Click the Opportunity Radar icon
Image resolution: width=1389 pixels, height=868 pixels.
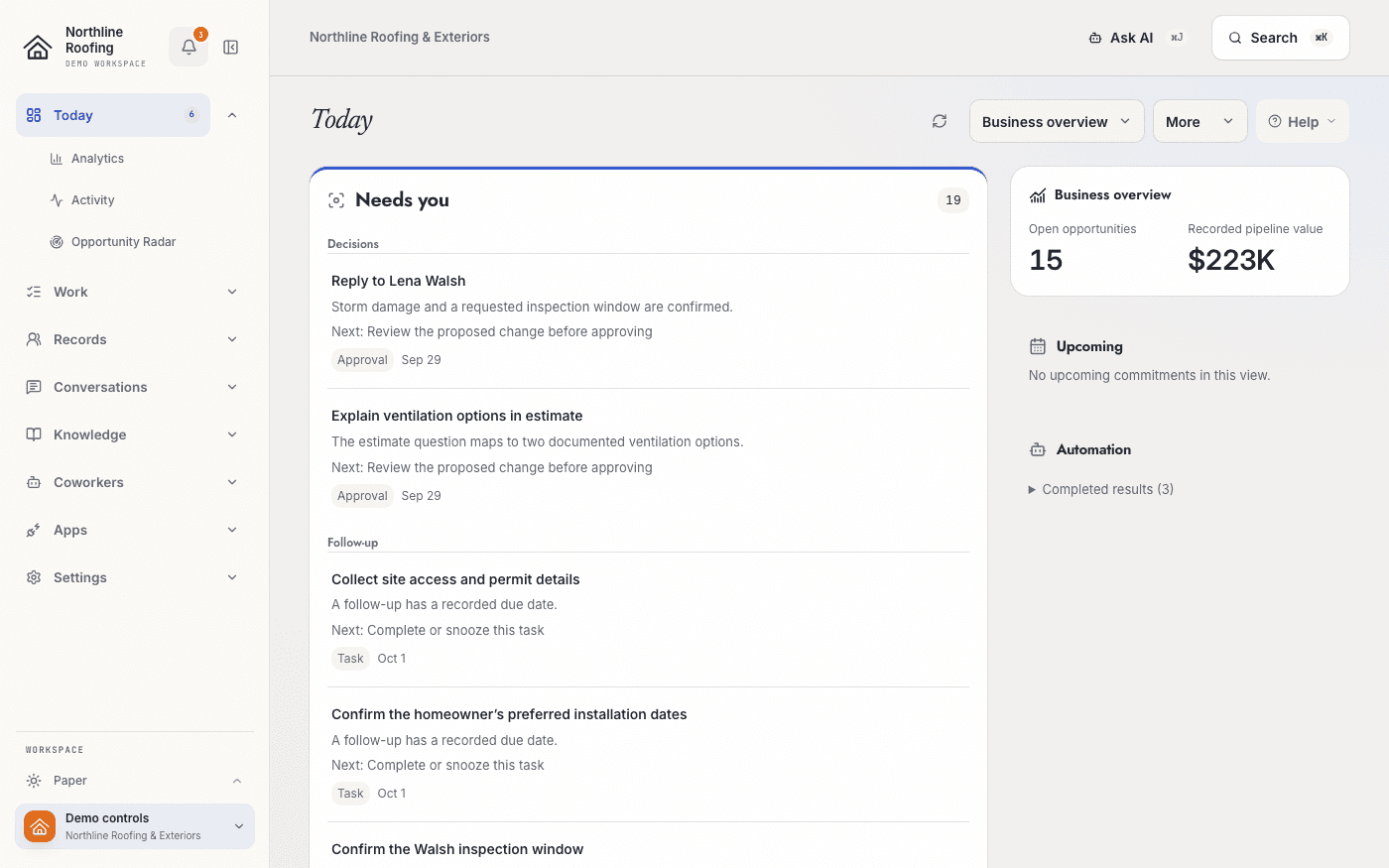click(57, 242)
